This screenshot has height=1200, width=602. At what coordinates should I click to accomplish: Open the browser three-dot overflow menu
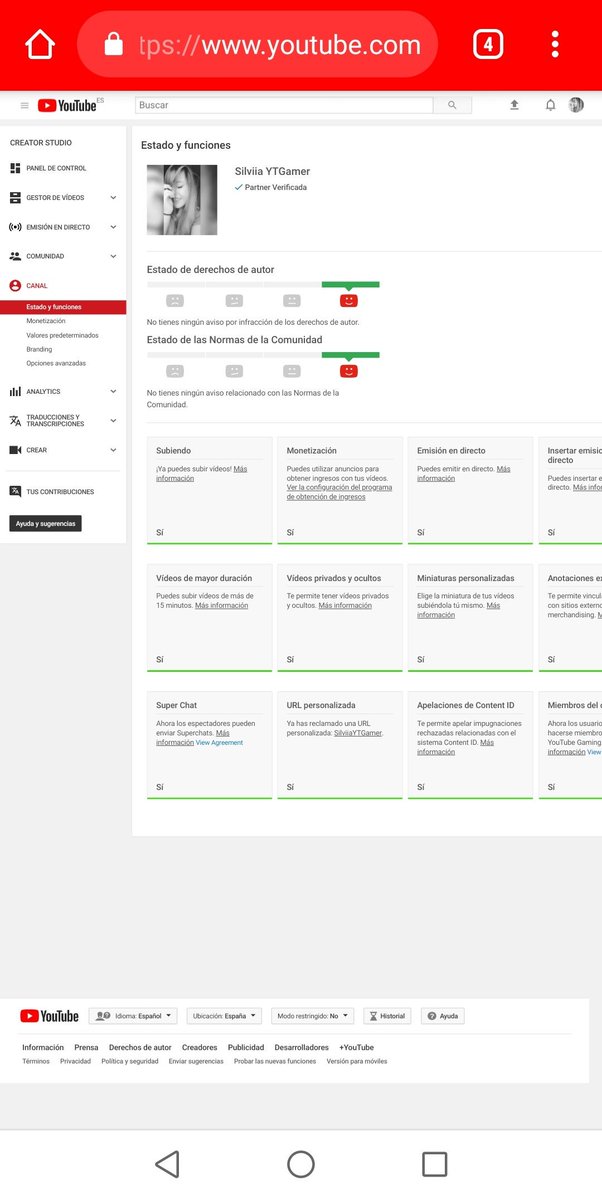point(555,44)
